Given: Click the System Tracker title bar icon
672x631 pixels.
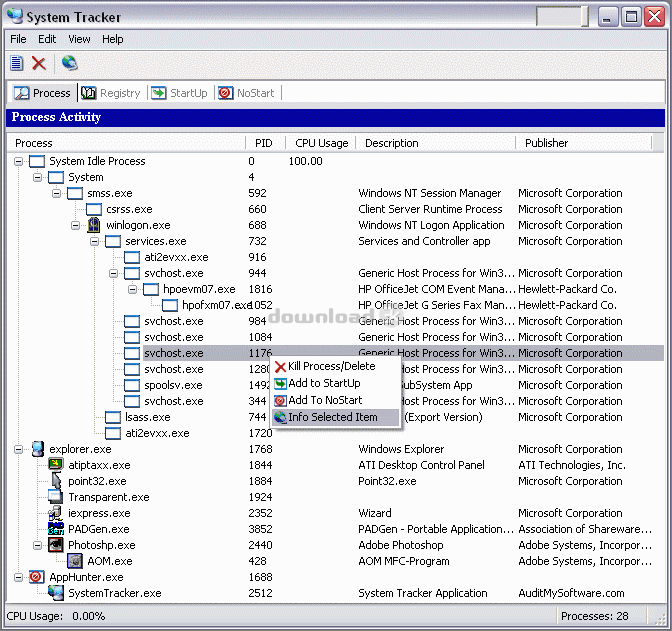Looking at the screenshot, I should 15,16.
